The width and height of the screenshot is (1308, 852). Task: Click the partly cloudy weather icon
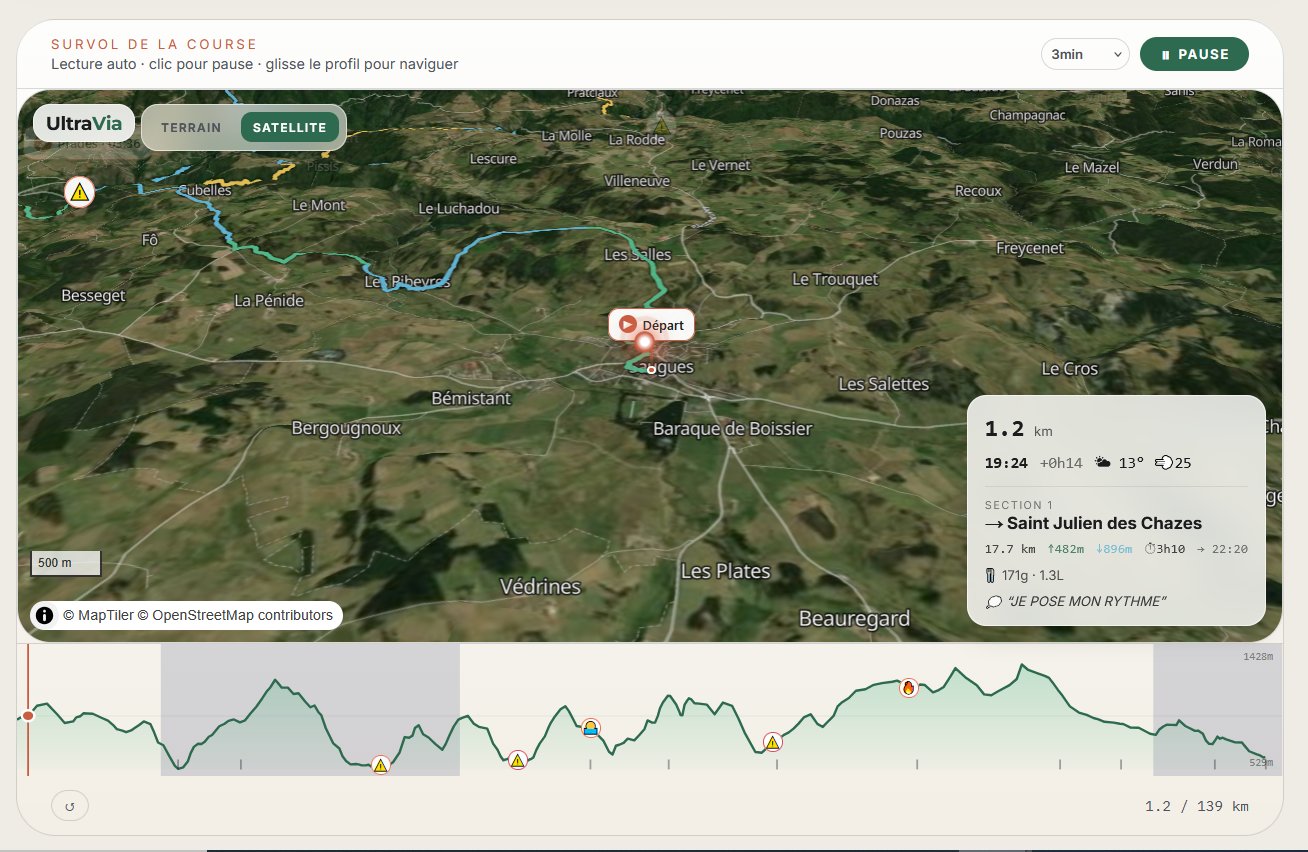point(1102,463)
